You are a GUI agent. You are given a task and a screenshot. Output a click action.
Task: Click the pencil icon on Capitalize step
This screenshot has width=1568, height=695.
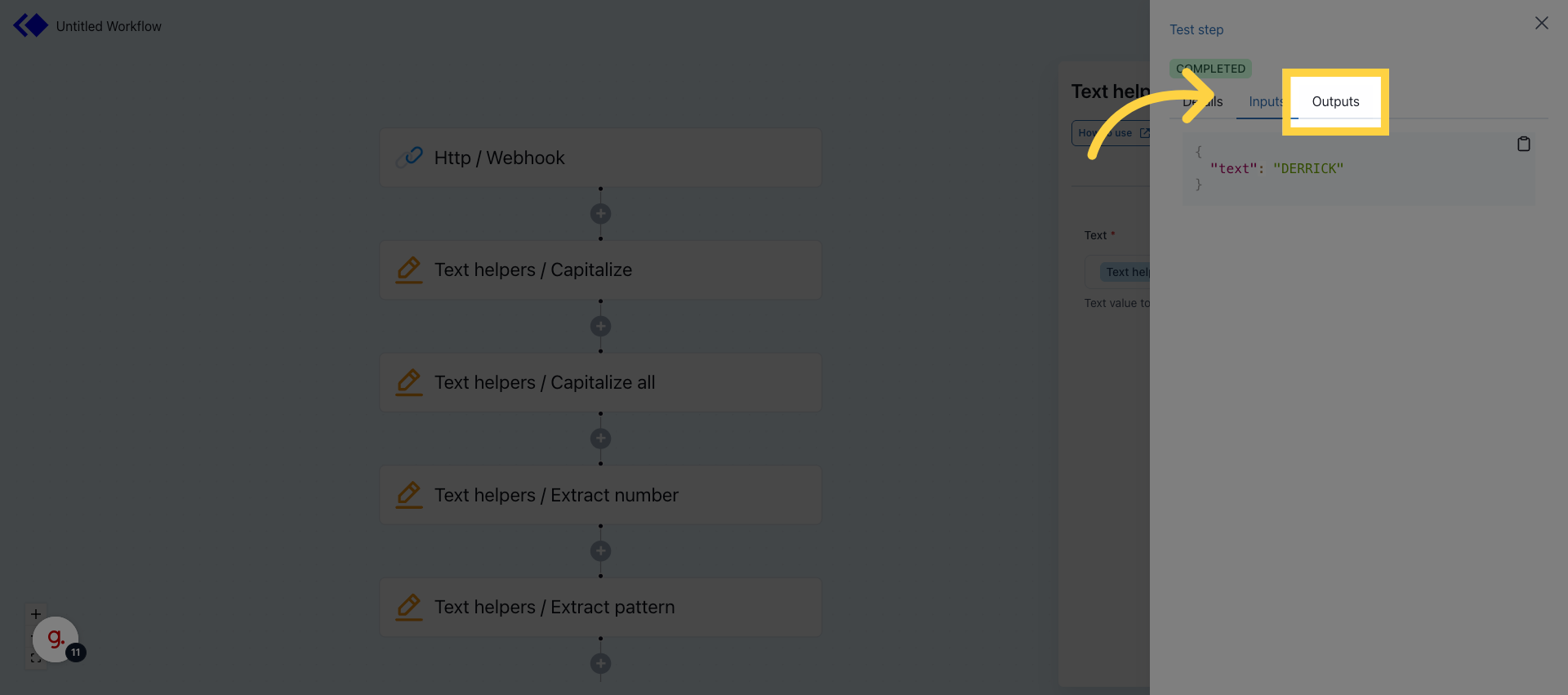click(409, 270)
